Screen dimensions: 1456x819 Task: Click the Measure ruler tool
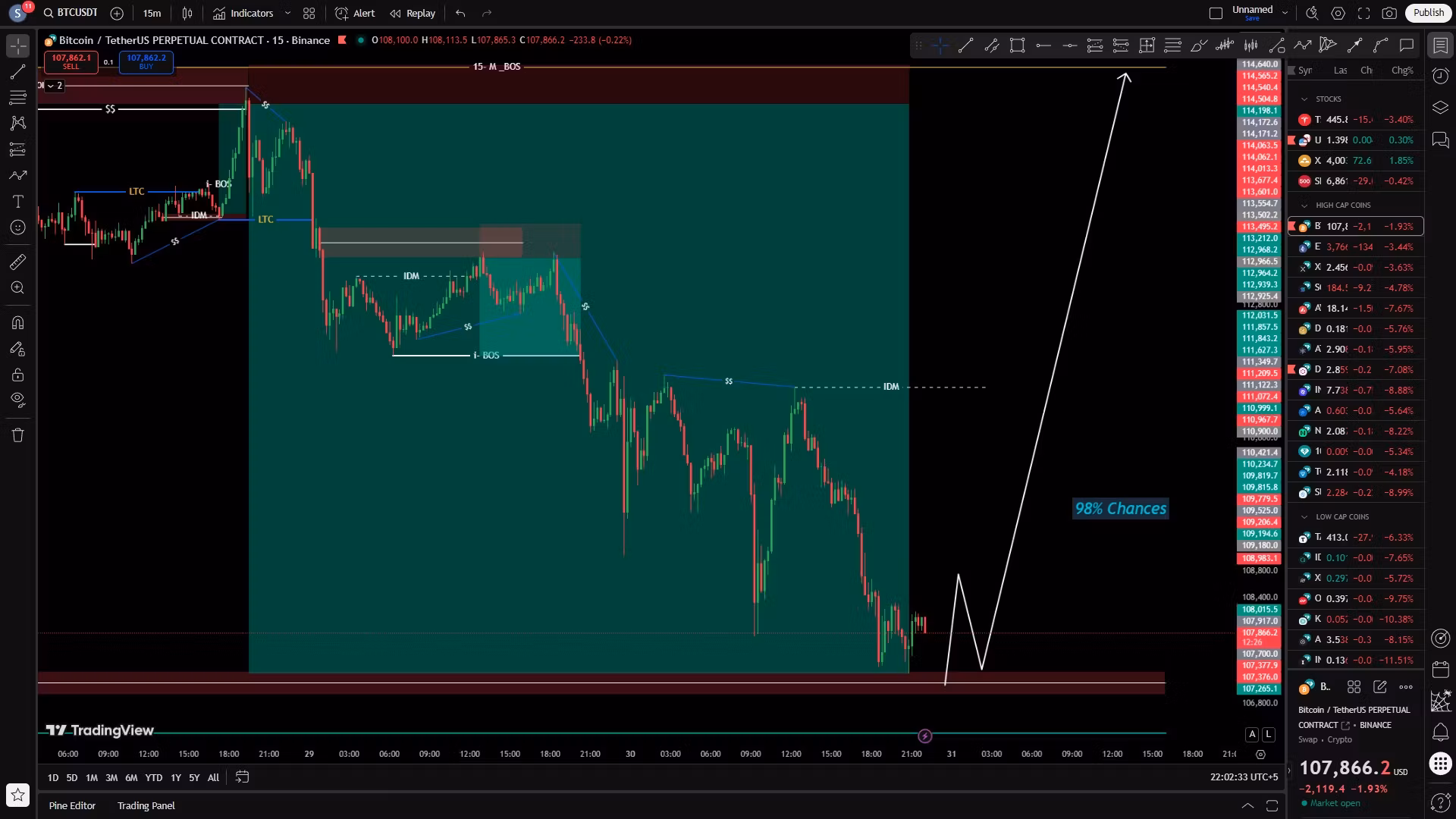[x=17, y=262]
